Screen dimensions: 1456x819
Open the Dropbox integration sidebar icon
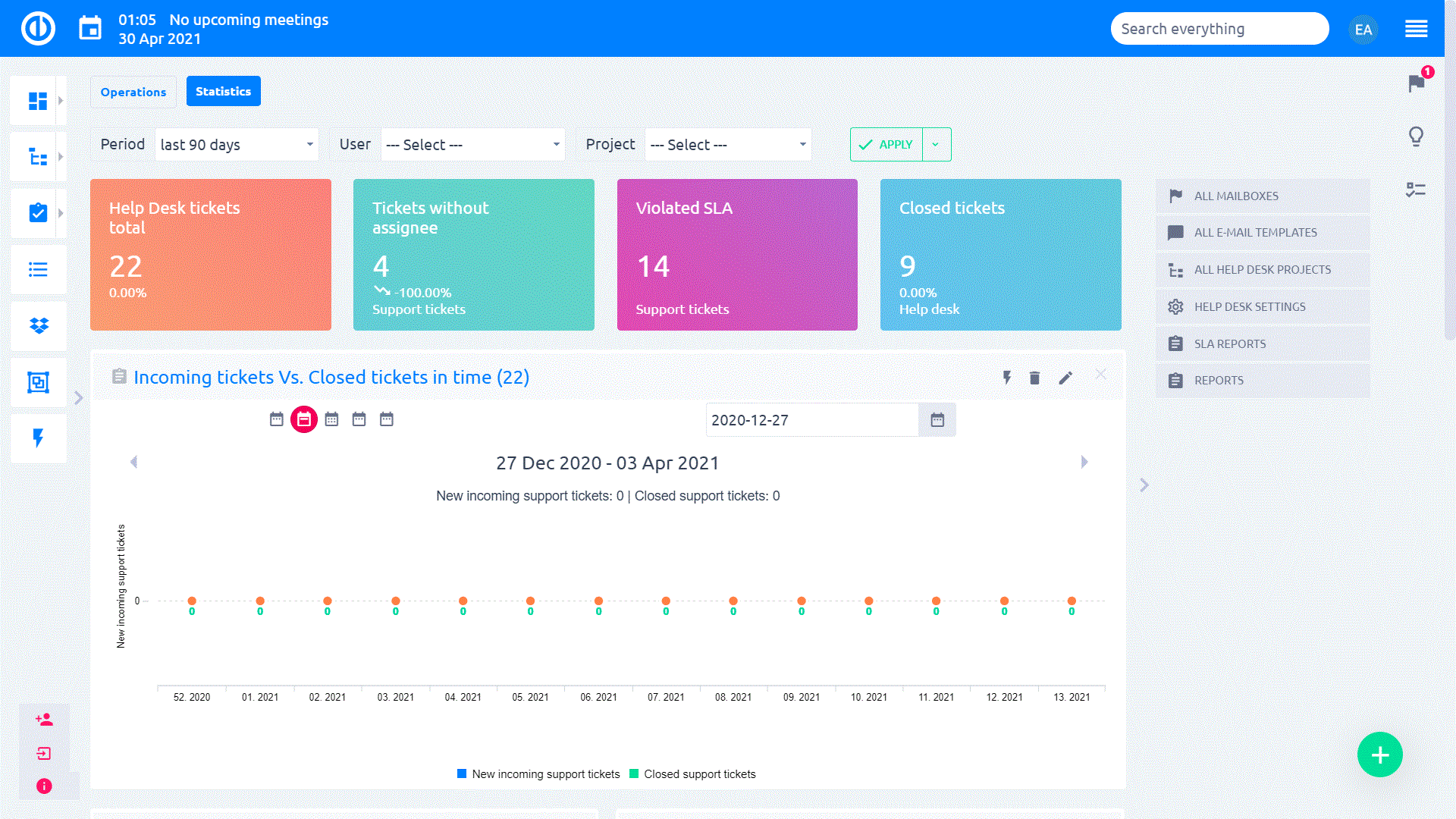point(38,326)
